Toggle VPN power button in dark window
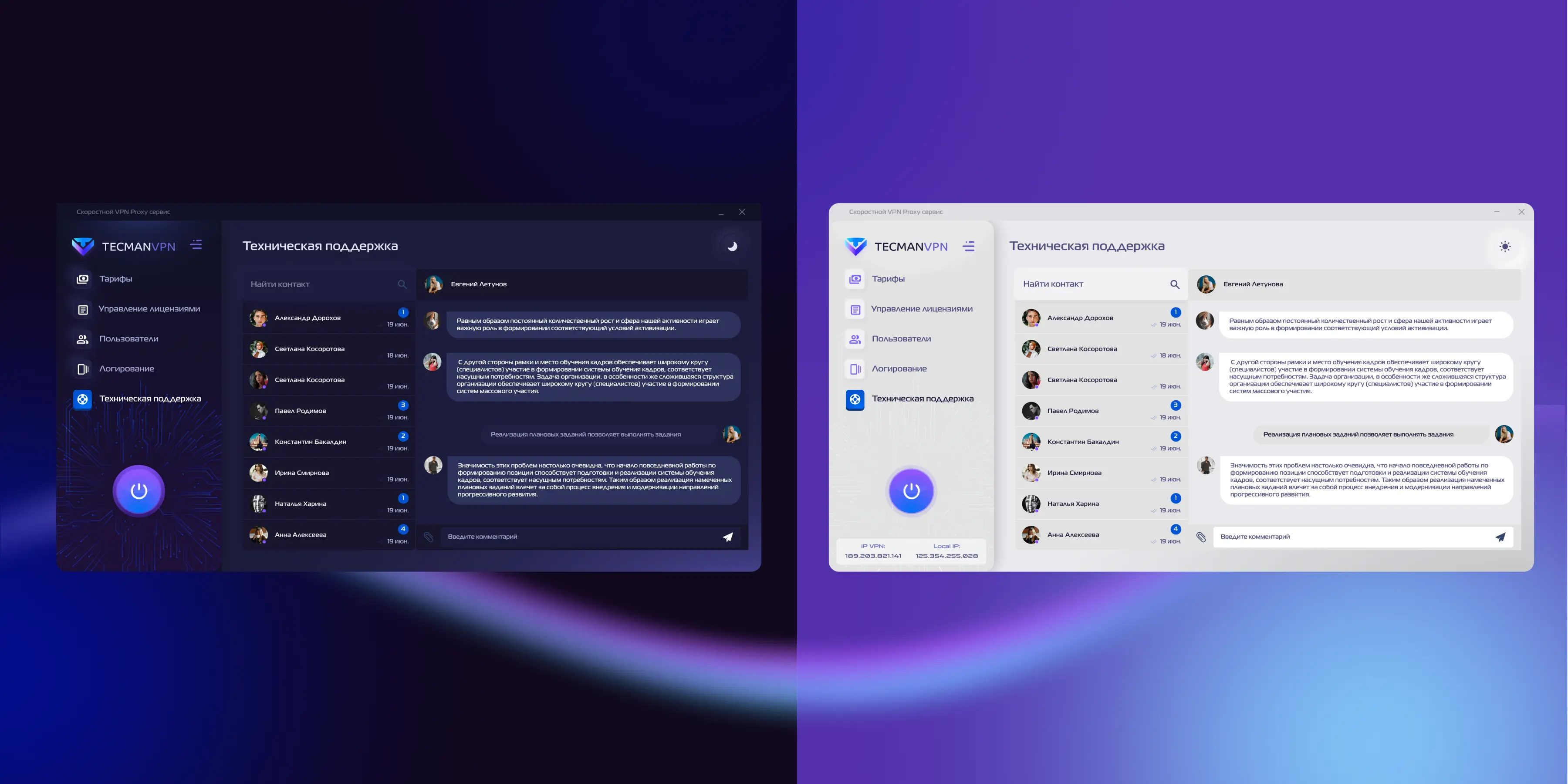Image resolution: width=1568 pixels, height=784 pixels. [139, 490]
